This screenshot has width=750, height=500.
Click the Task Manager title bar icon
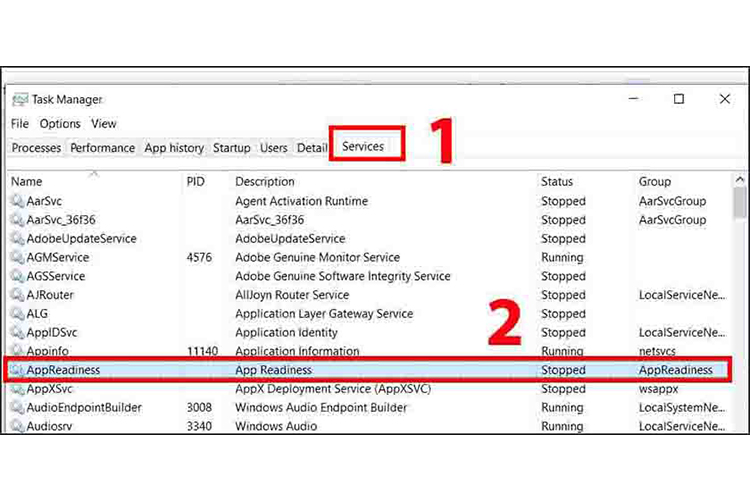pos(20,100)
